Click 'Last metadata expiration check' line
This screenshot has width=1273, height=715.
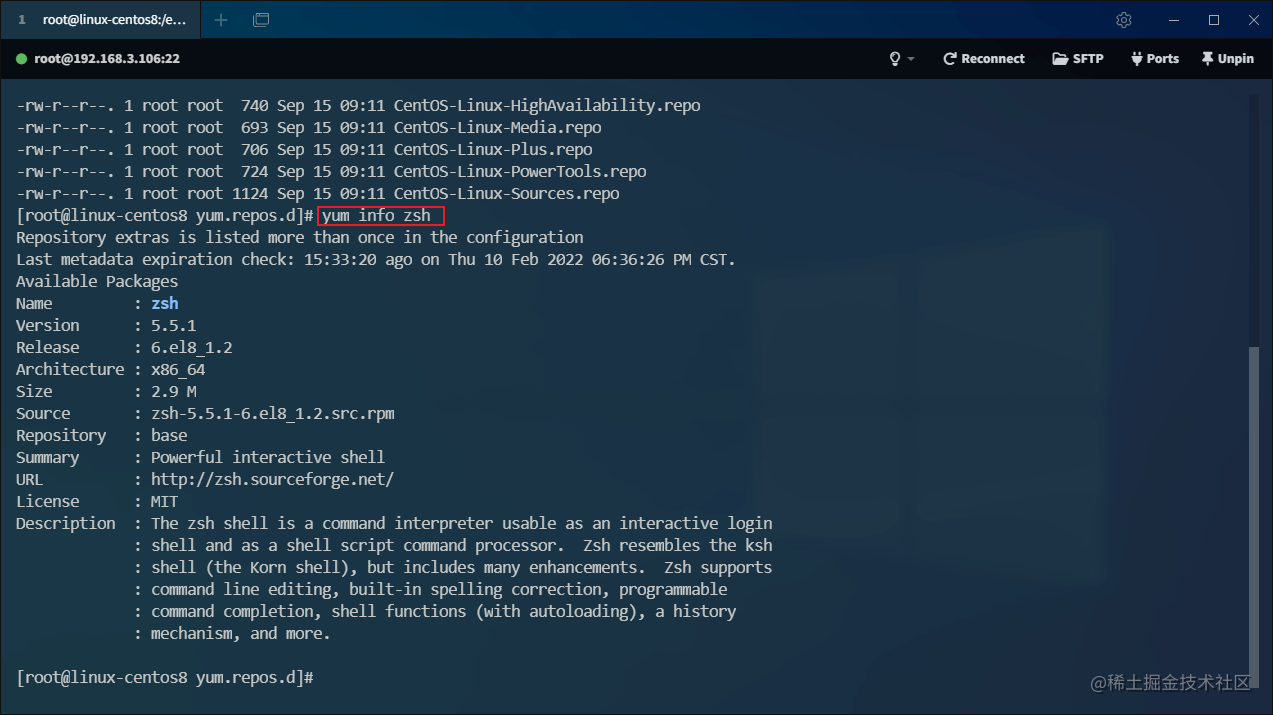click(376, 260)
